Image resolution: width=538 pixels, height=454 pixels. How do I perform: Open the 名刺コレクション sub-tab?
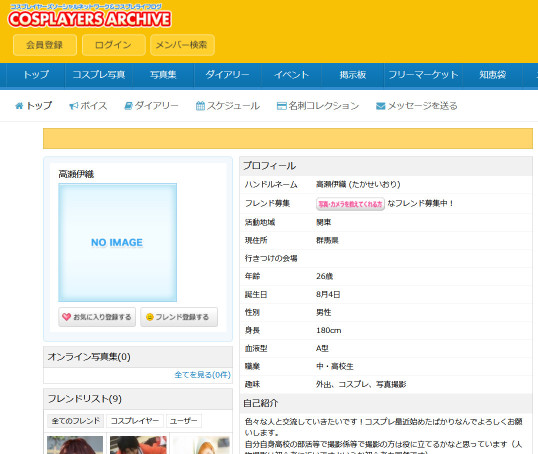[x=324, y=106]
